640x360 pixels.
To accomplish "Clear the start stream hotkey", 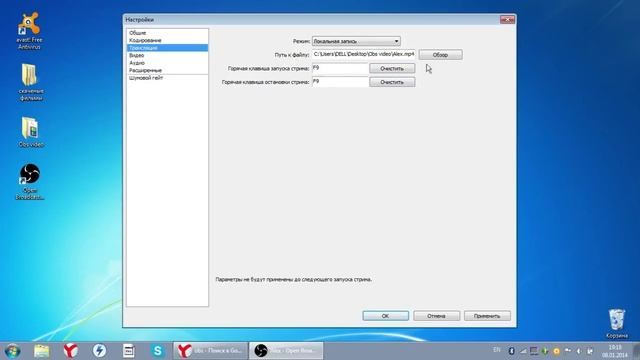I will coord(392,69).
